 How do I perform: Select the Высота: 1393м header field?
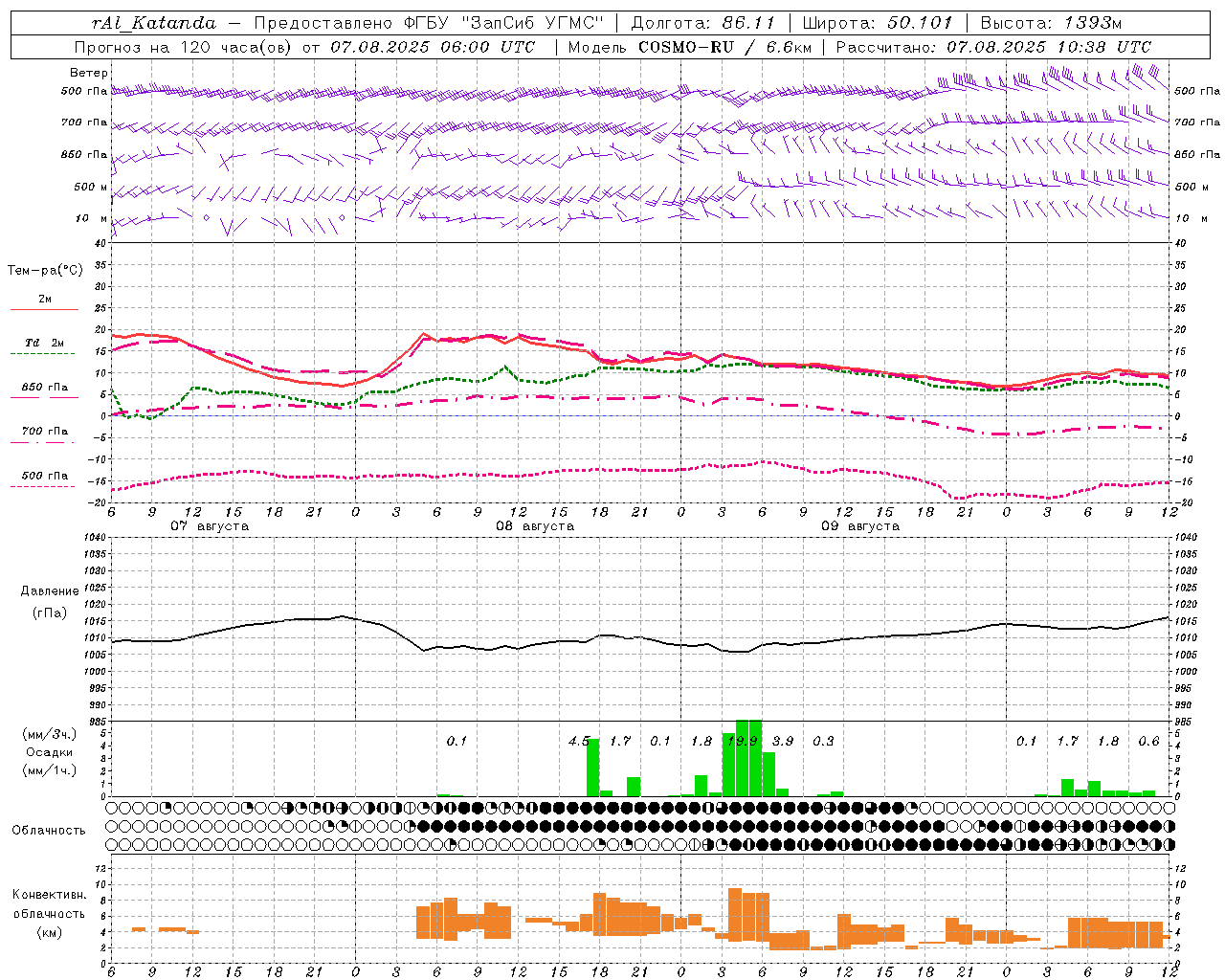(x=1051, y=23)
